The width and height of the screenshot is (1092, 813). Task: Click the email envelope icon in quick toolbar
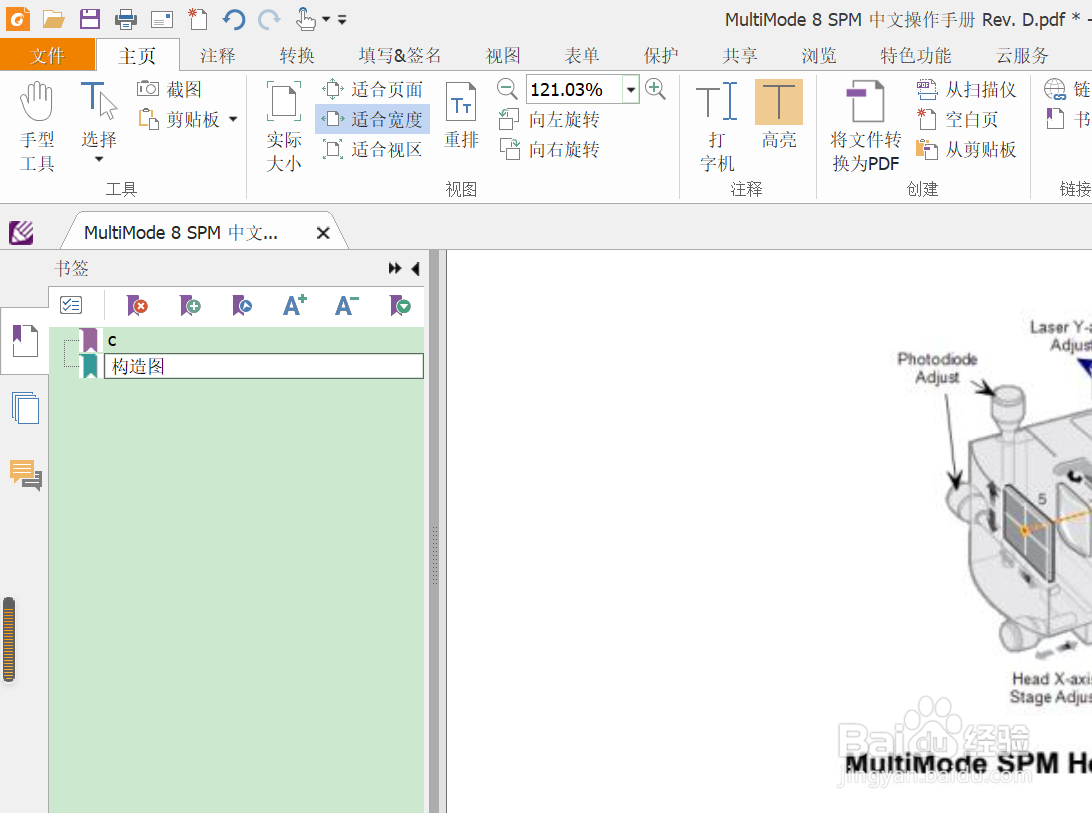[x=162, y=20]
